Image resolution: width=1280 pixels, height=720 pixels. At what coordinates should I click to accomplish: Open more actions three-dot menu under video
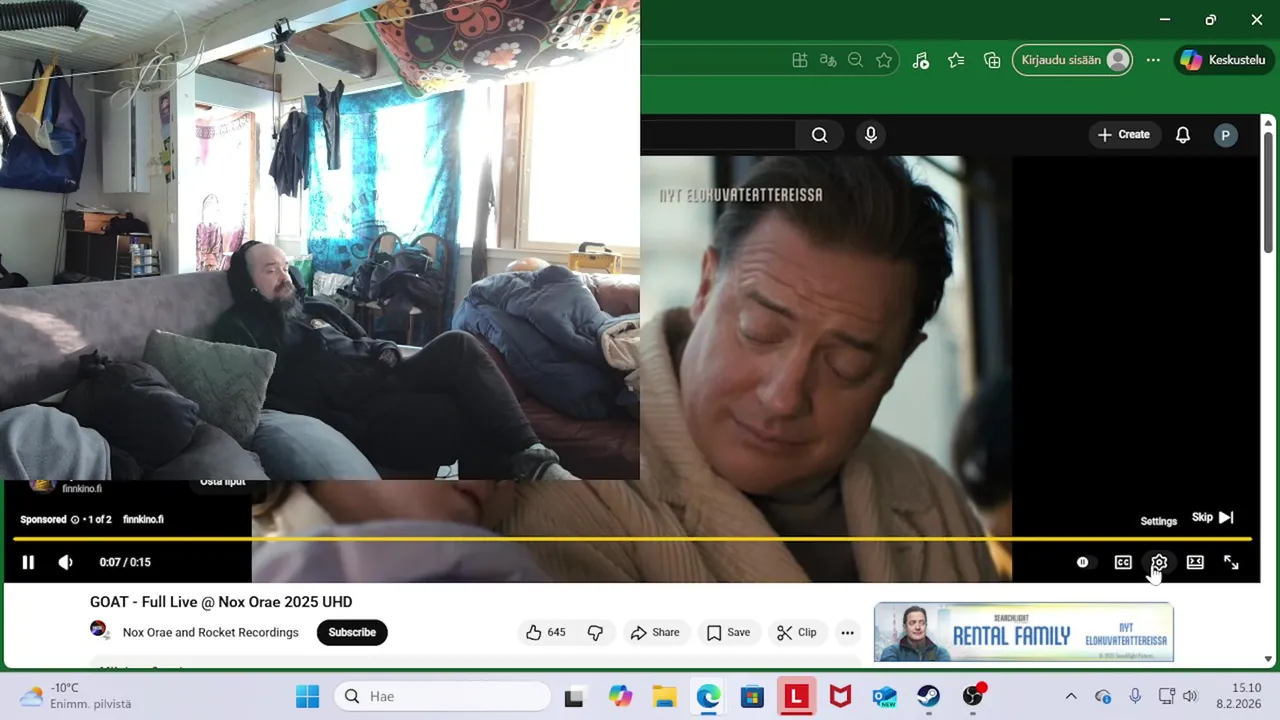(847, 632)
